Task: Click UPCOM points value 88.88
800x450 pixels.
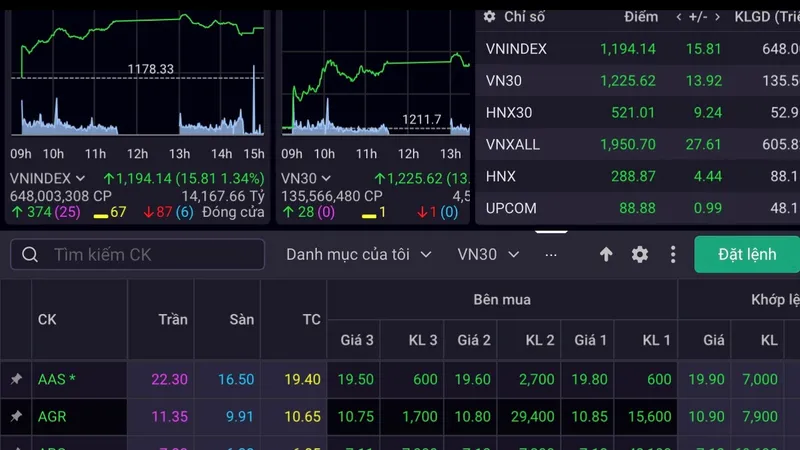Action: tap(637, 208)
